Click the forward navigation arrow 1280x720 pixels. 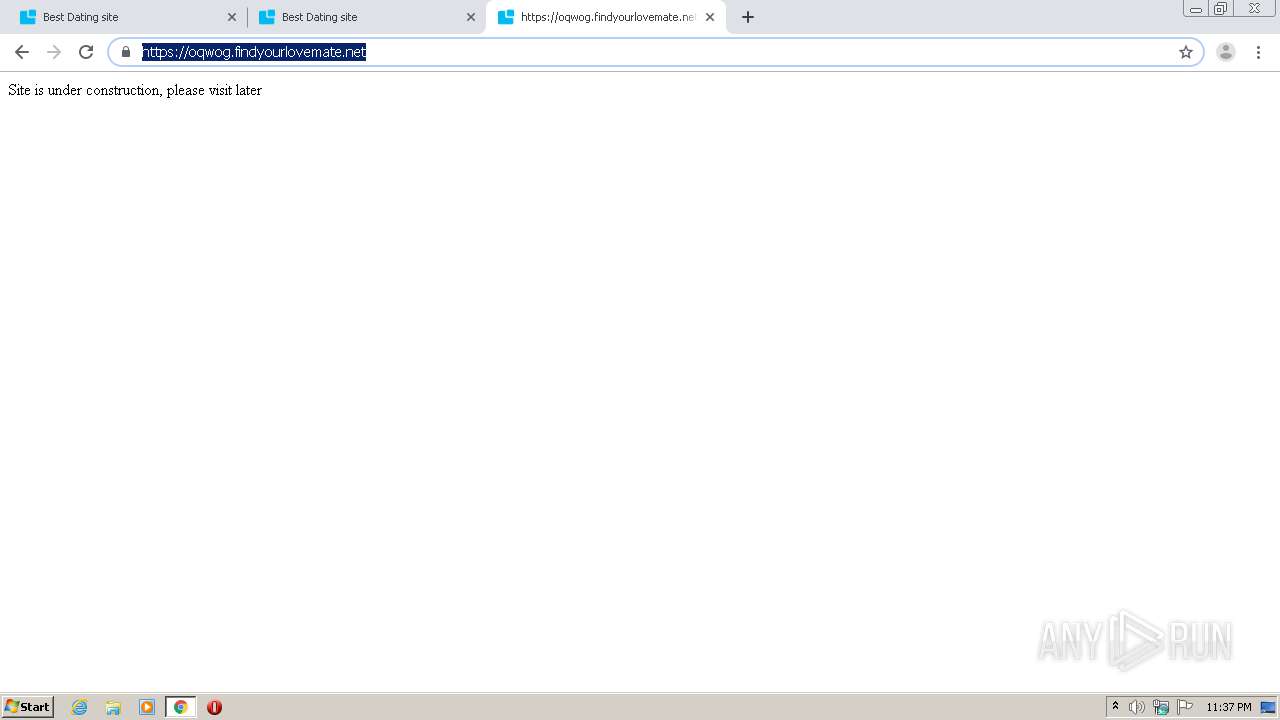click(54, 52)
